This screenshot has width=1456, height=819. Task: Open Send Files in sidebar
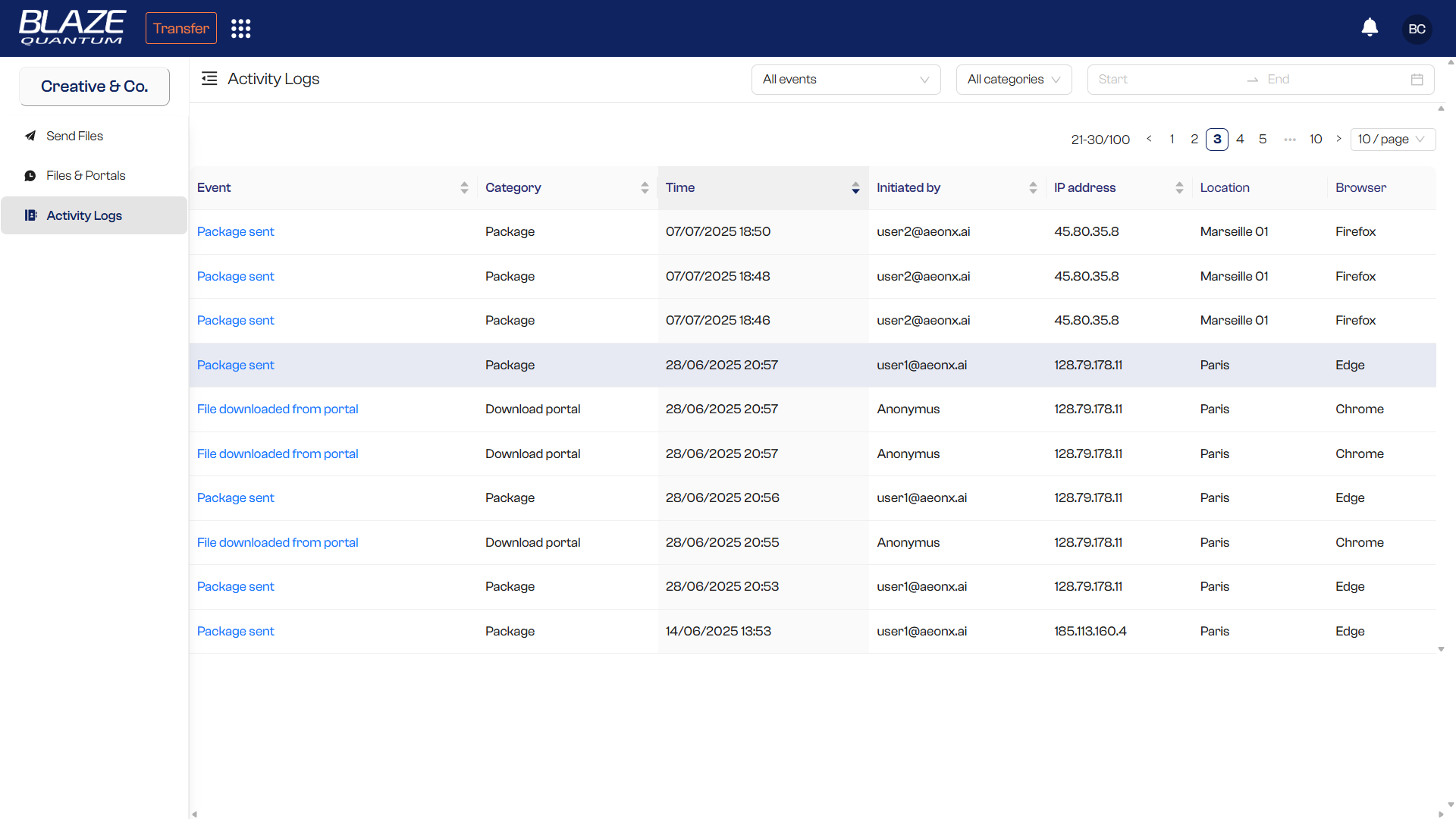click(74, 136)
